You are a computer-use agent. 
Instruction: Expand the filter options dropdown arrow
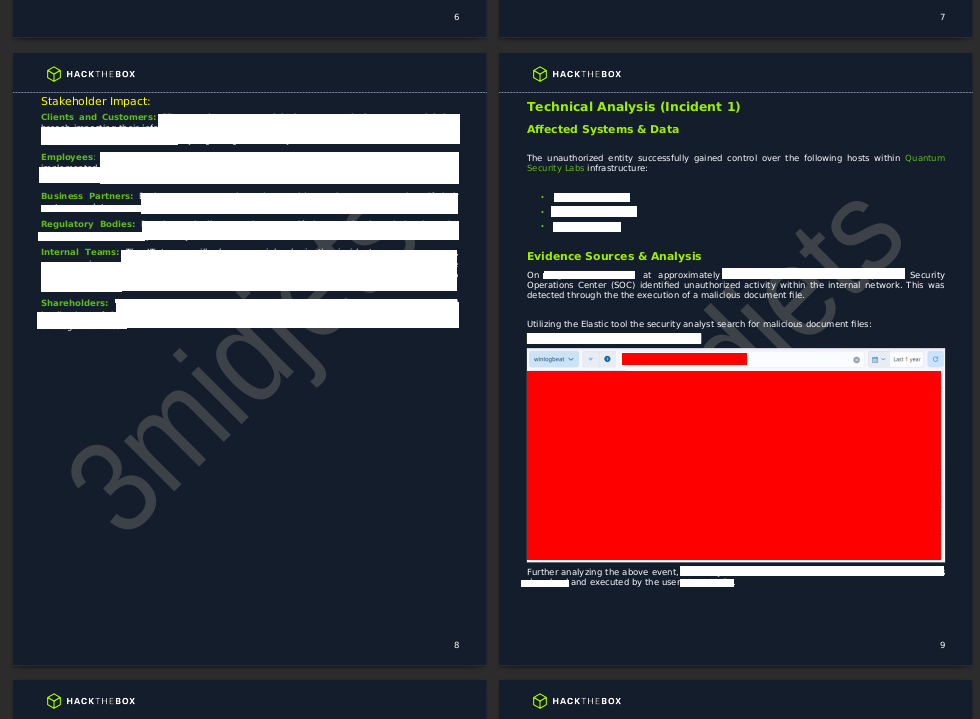pyautogui.click(x=590, y=359)
